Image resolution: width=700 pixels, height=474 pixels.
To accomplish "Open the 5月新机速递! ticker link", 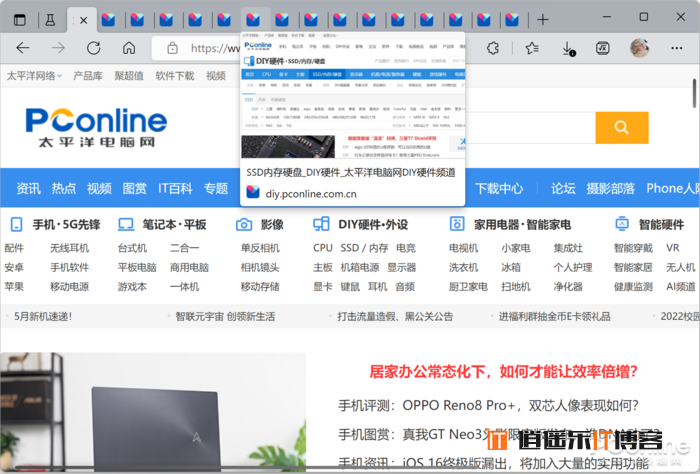I will click(43, 316).
